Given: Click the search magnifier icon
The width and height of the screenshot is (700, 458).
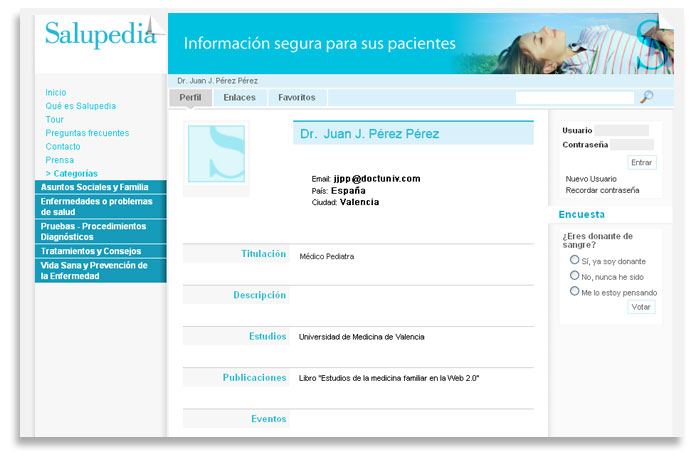Looking at the screenshot, I should coord(646,96).
